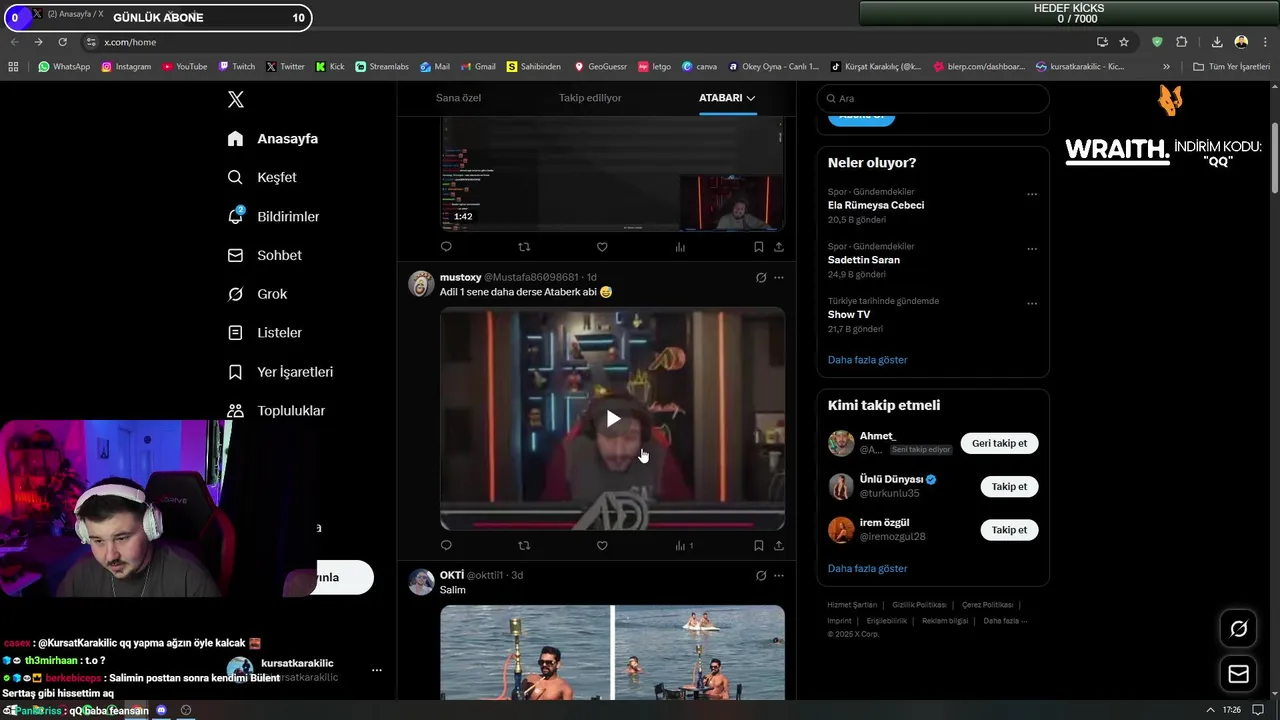Open OKTİ profile avatar
The image size is (1280, 720).
tap(421, 582)
